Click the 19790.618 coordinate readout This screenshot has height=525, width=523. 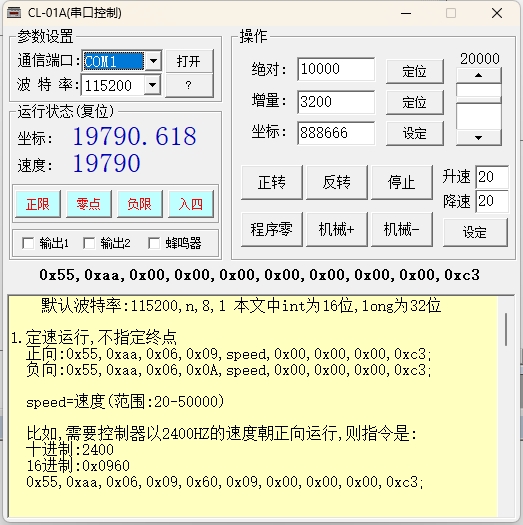pos(135,137)
